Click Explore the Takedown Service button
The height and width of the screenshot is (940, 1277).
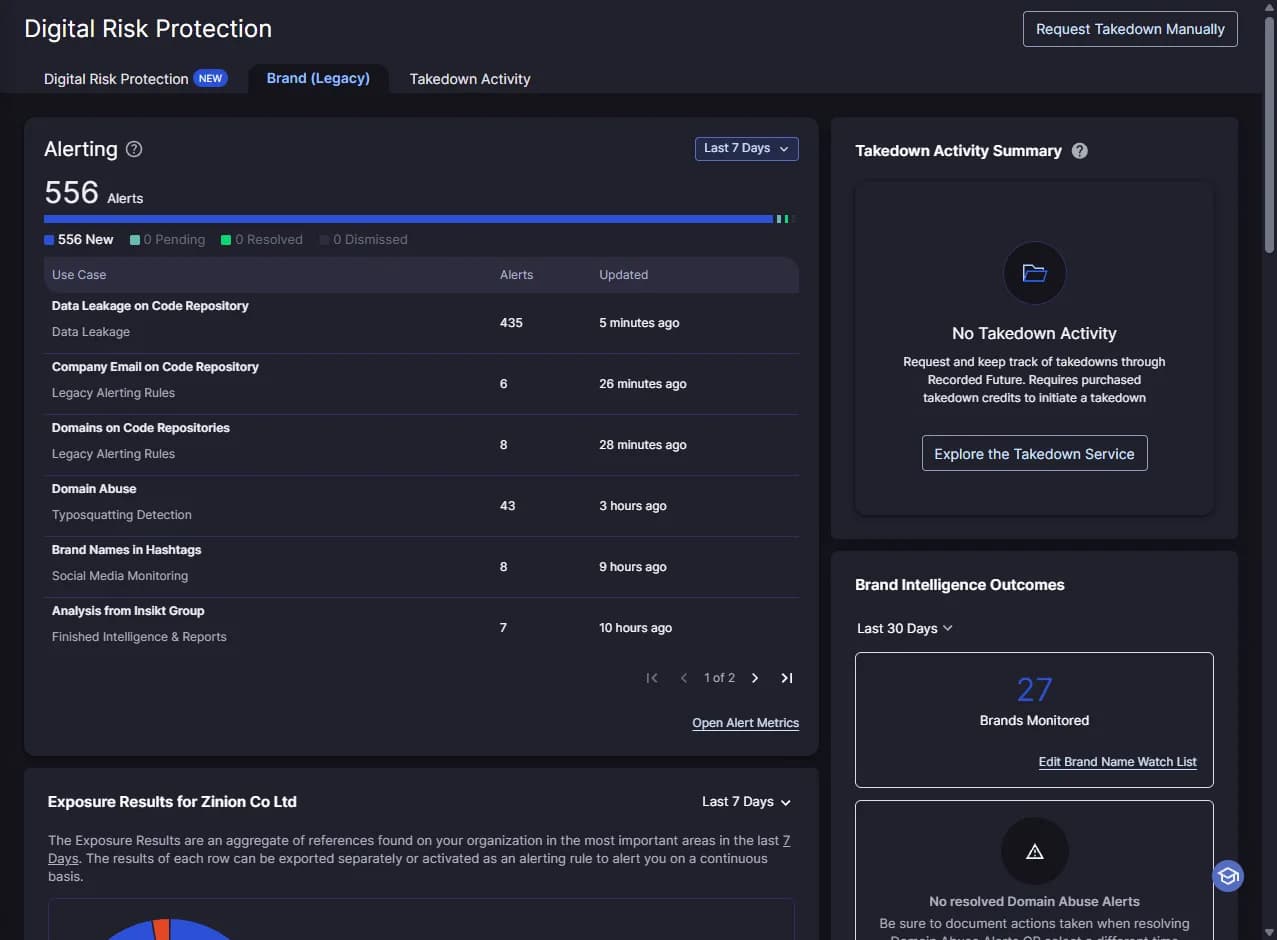1034,453
